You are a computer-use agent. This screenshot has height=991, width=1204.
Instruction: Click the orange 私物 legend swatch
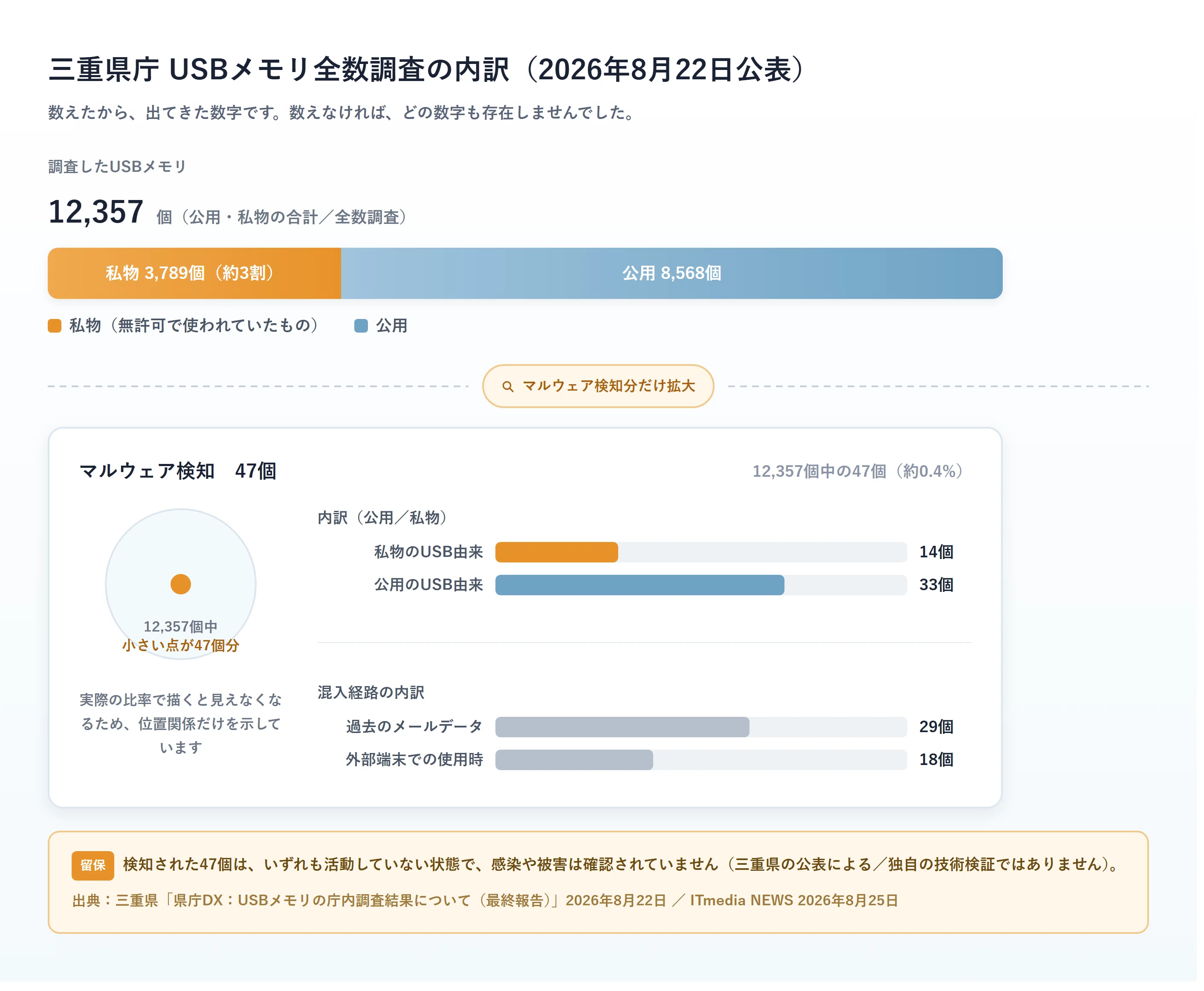point(54,325)
